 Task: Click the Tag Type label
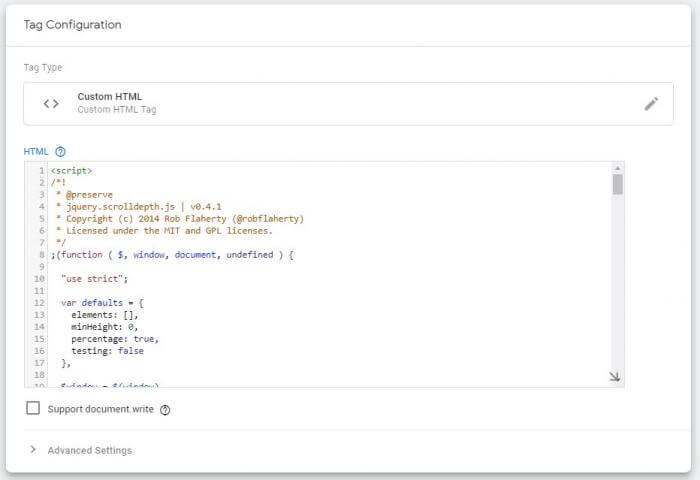tap(43, 67)
